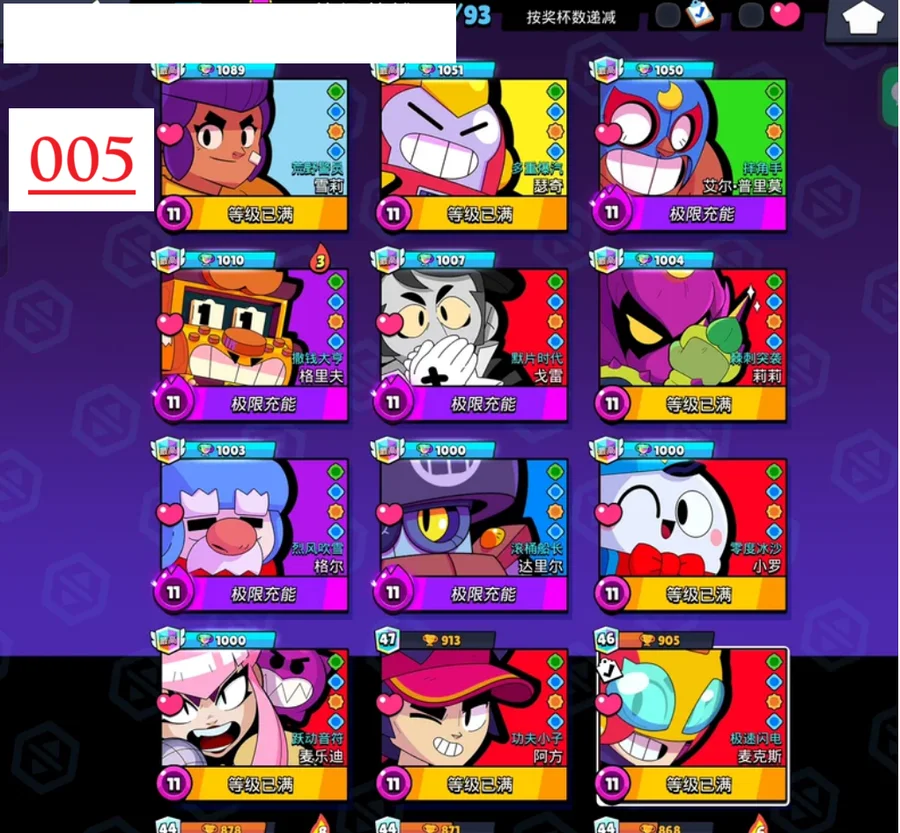
Task: Toggle the favorites filter next to the pink heart
Action: [751, 16]
